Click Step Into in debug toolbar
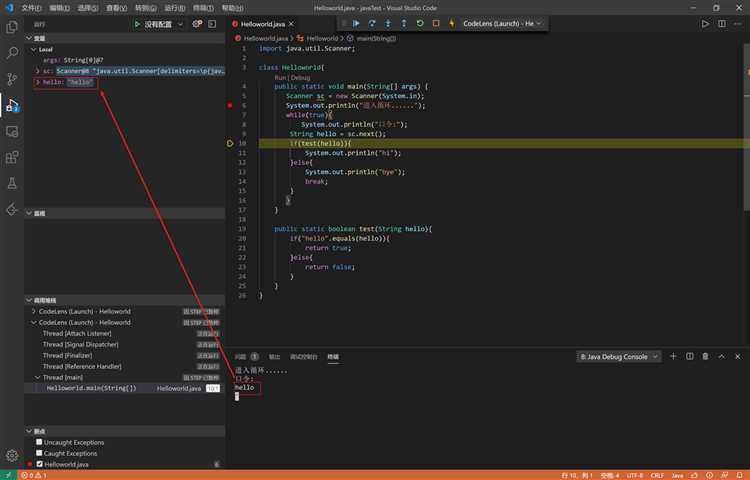Screen dimensions: 750x480 [388, 23]
